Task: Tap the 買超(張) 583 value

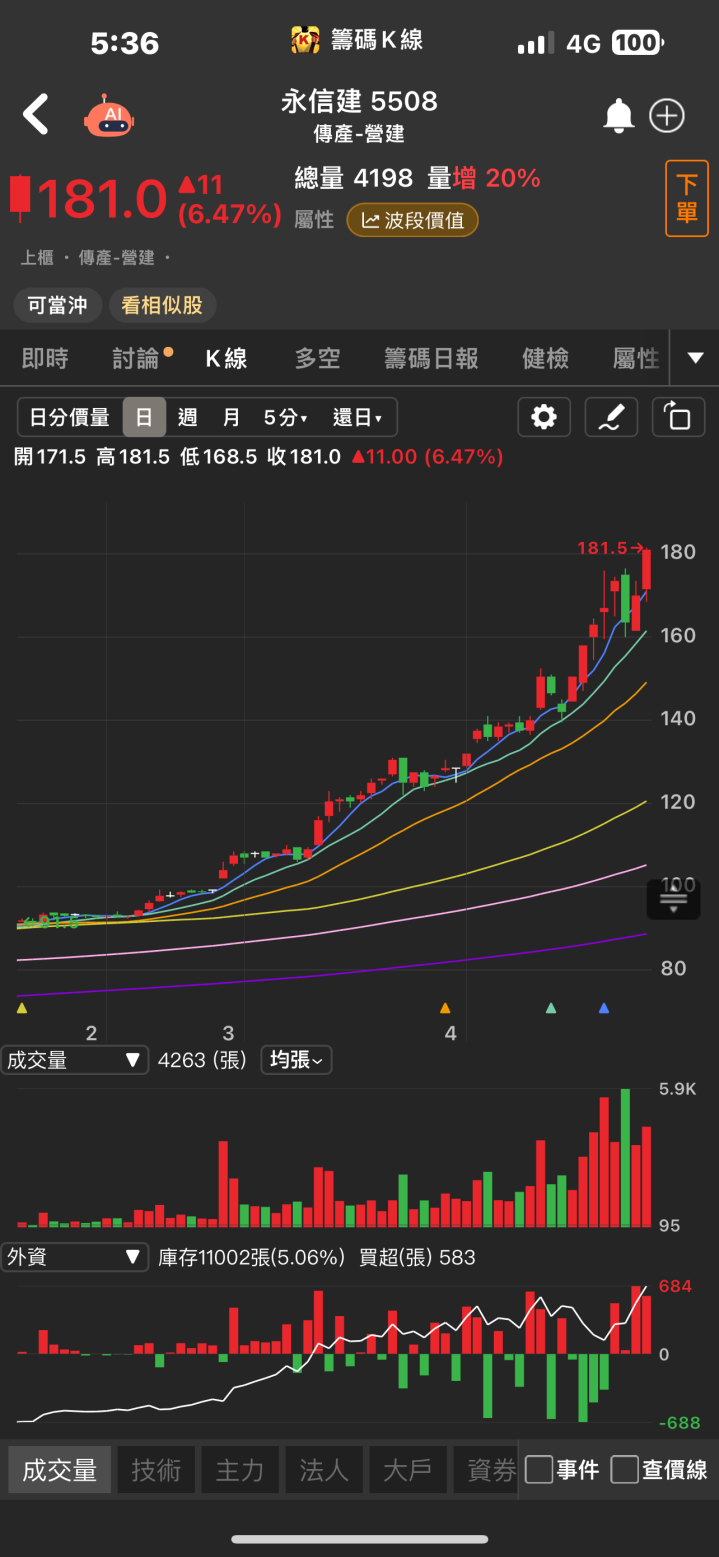Action: (x=417, y=1258)
